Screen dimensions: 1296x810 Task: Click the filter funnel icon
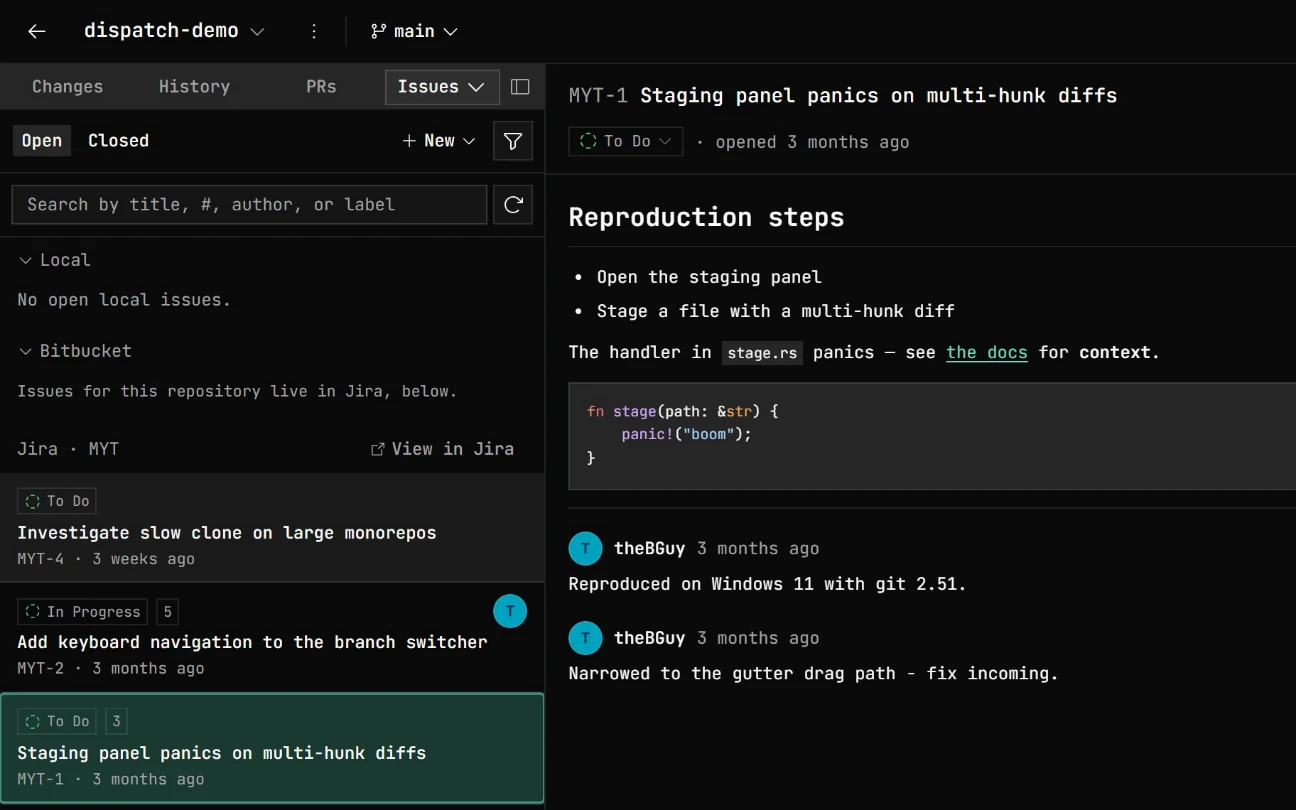click(513, 141)
